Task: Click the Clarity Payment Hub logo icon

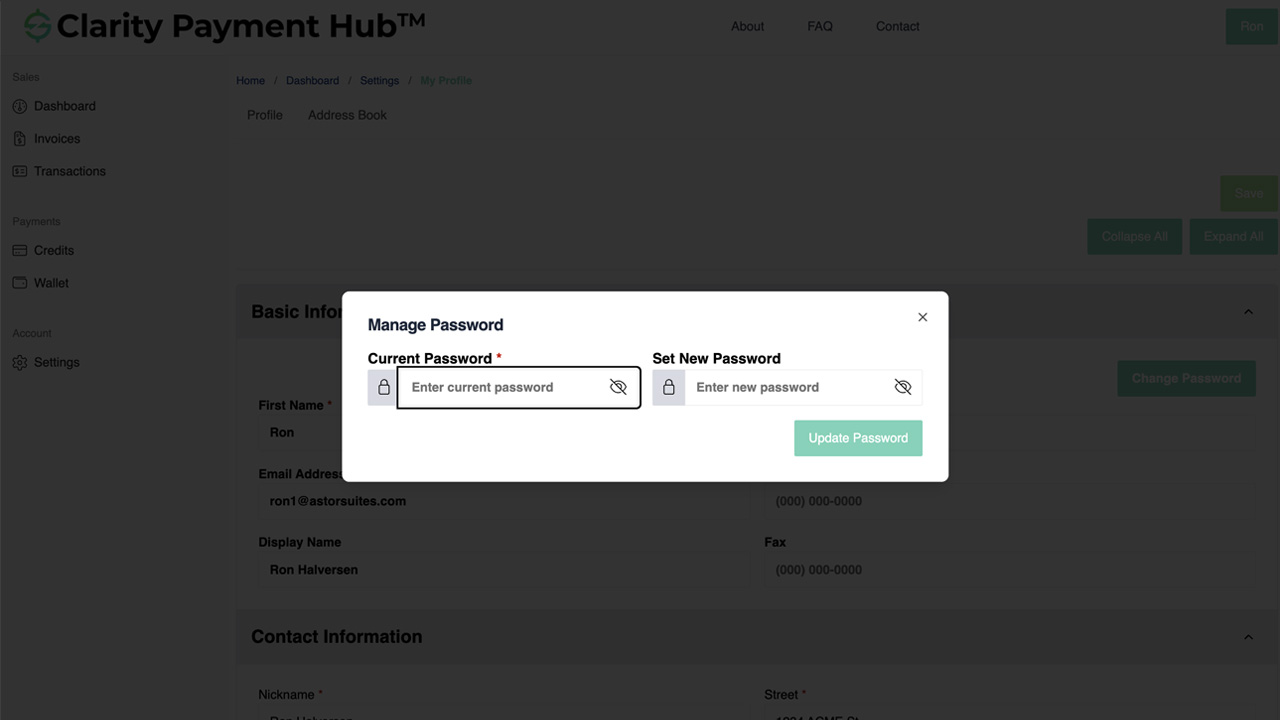Action: (36, 26)
